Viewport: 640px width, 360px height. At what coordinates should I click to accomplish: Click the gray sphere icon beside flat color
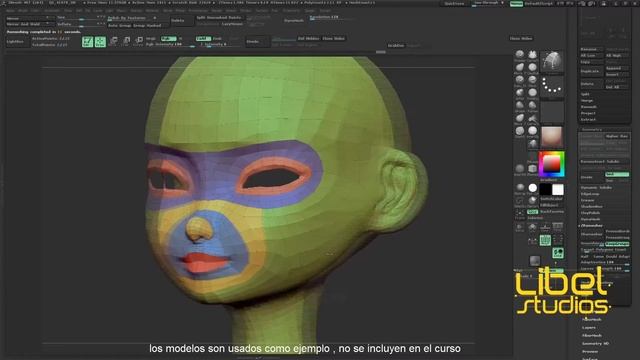click(x=520, y=188)
